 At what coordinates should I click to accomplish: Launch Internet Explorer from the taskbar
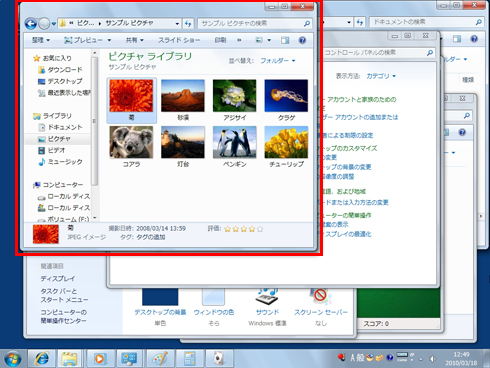click(x=41, y=359)
